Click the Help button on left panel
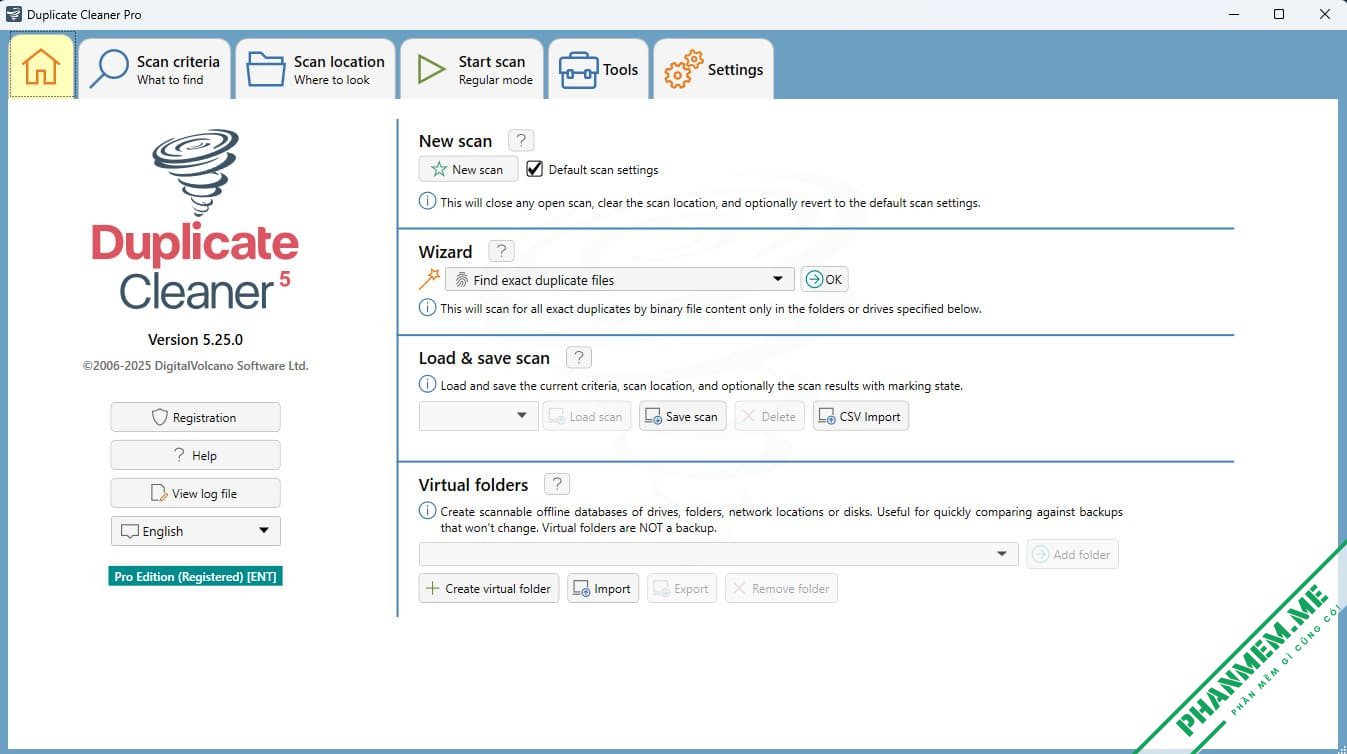 pos(196,455)
